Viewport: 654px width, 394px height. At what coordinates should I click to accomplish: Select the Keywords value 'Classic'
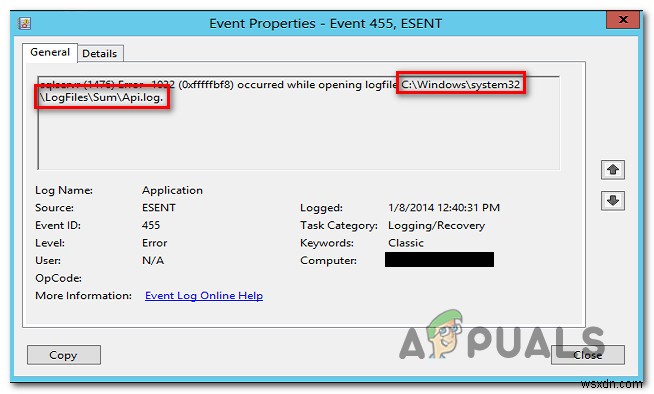pos(406,243)
